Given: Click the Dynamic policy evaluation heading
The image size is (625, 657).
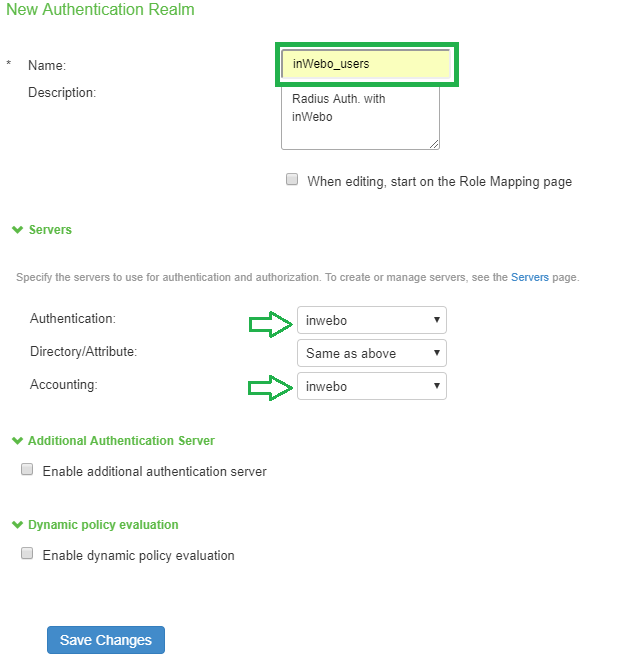Looking at the screenshot, I should coord(103,525).
